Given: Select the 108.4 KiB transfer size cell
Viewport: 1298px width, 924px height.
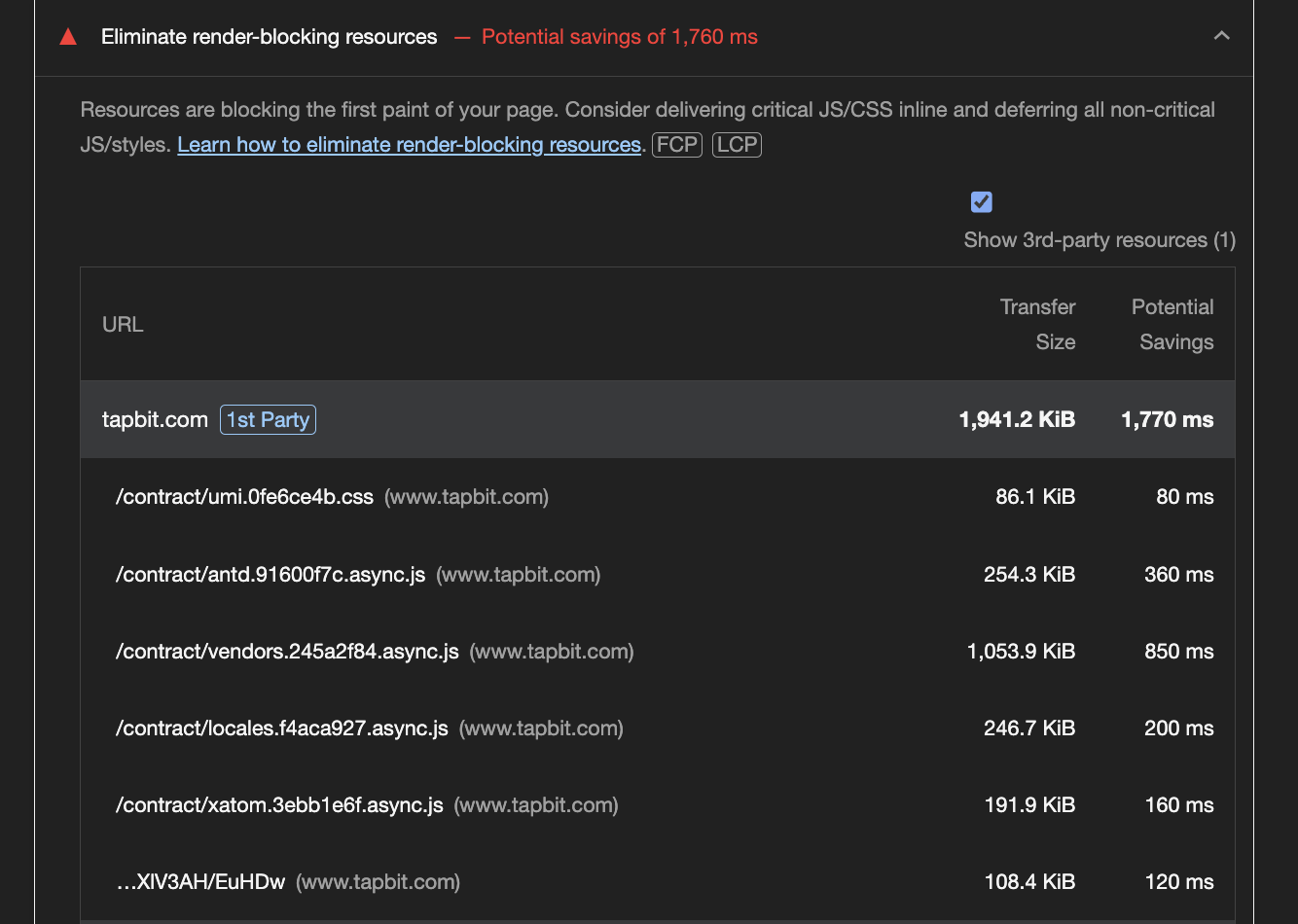Looking at the screenshot, I should click(x=1029, y=882).
